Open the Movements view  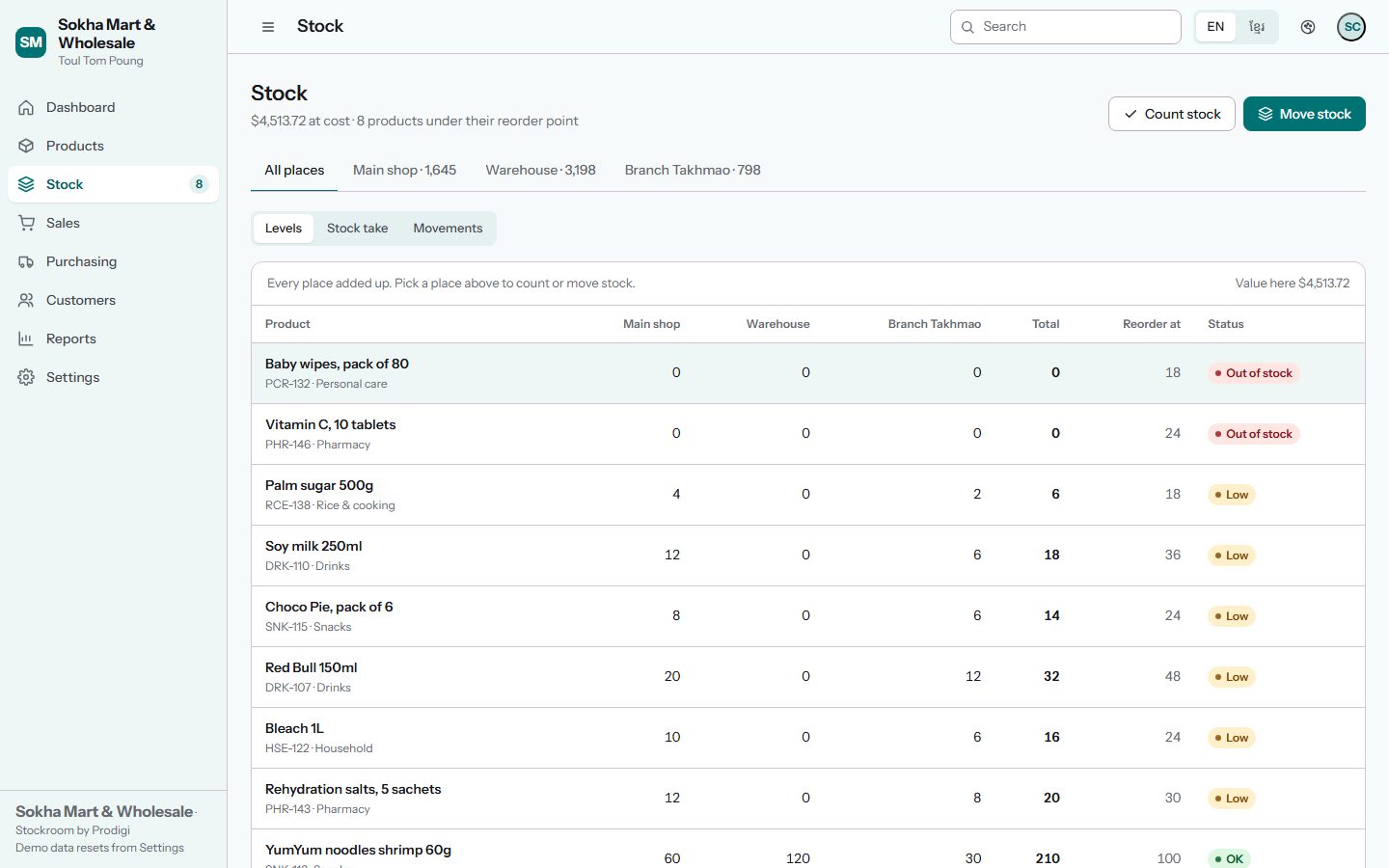pos(448,229)
